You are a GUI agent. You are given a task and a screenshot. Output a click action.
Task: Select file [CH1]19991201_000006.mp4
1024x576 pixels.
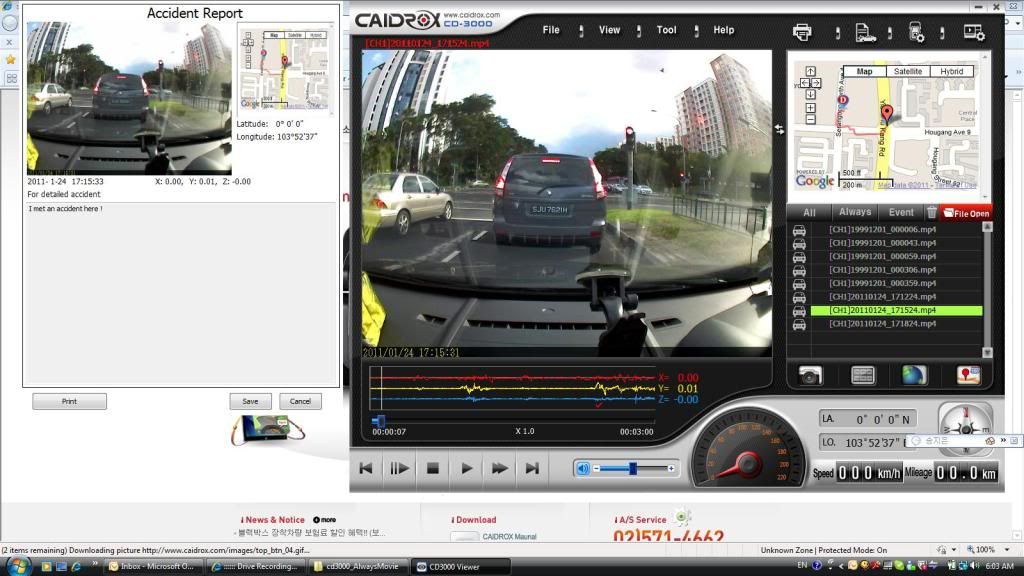click(882, 229)
